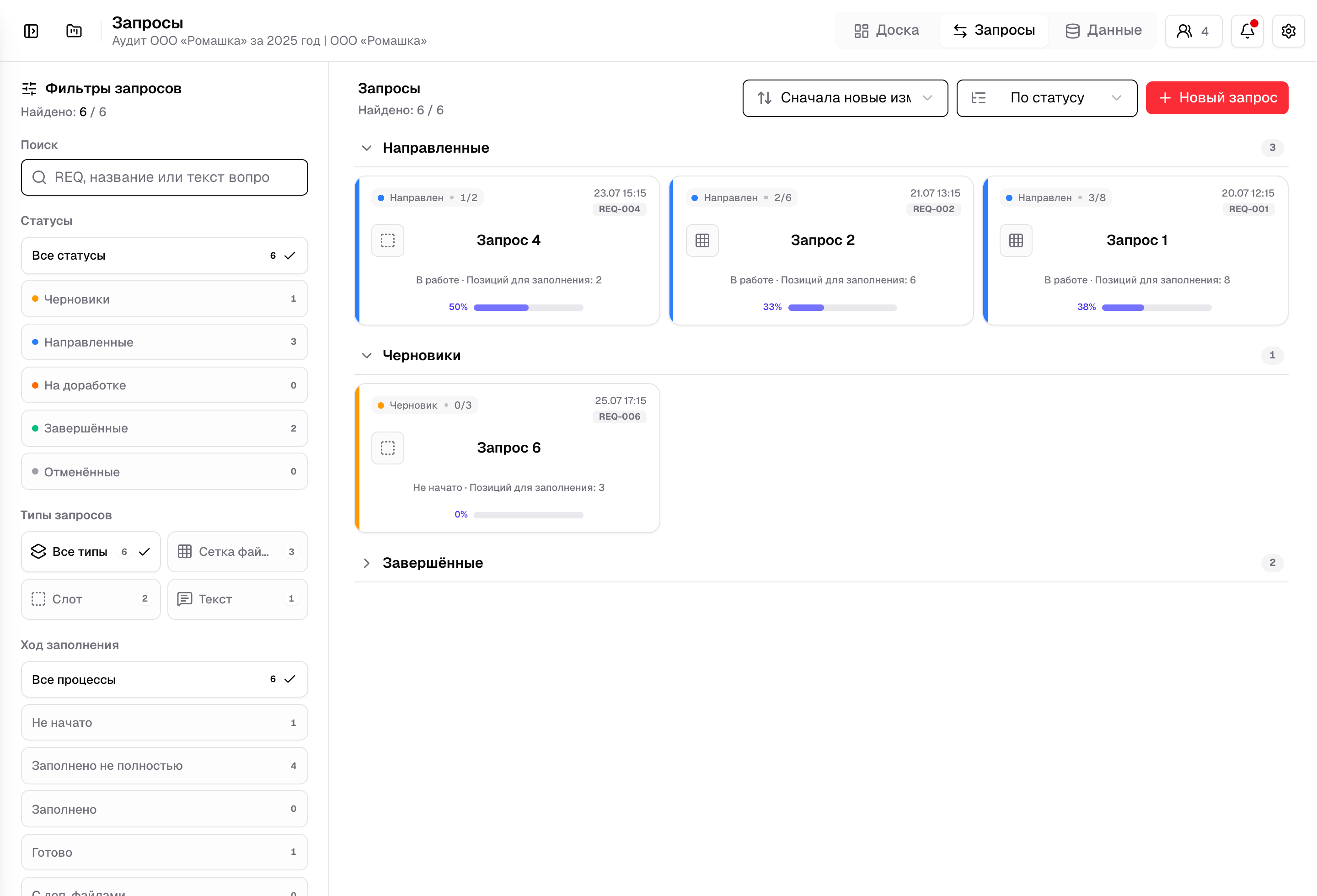Screen dimensions: 1317x896
Task: Click the Запрос 4 progress bar
Action: (528, 308)
